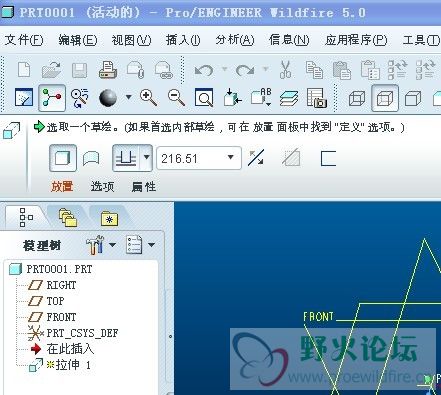Open the 属性 panel
The image size is (441, 395).
tap(143, 186)
